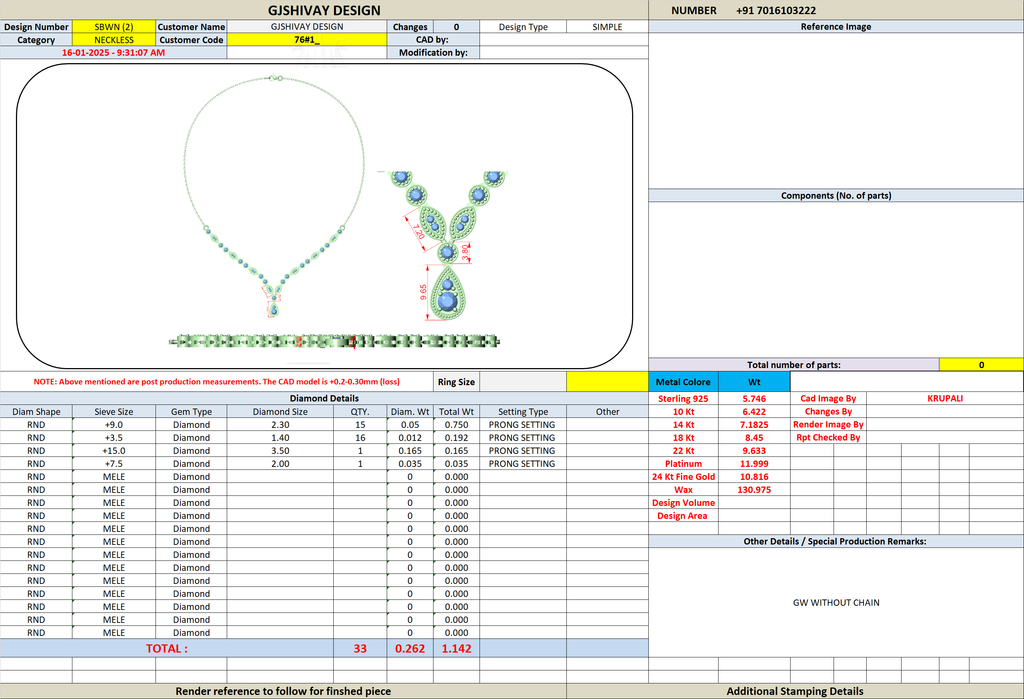Select diamond size 1.40 cell
The image size is (1024, 699).
coord(280,438)
